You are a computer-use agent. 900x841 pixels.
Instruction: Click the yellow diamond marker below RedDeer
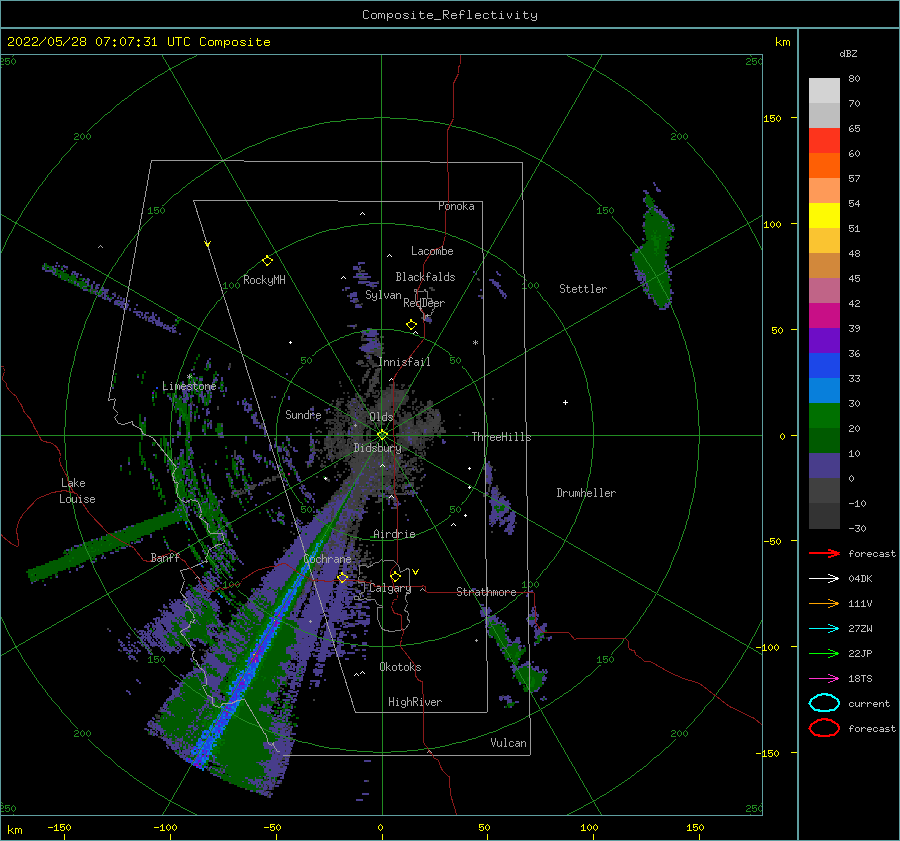pyautogui.click(x=411, y=325)
